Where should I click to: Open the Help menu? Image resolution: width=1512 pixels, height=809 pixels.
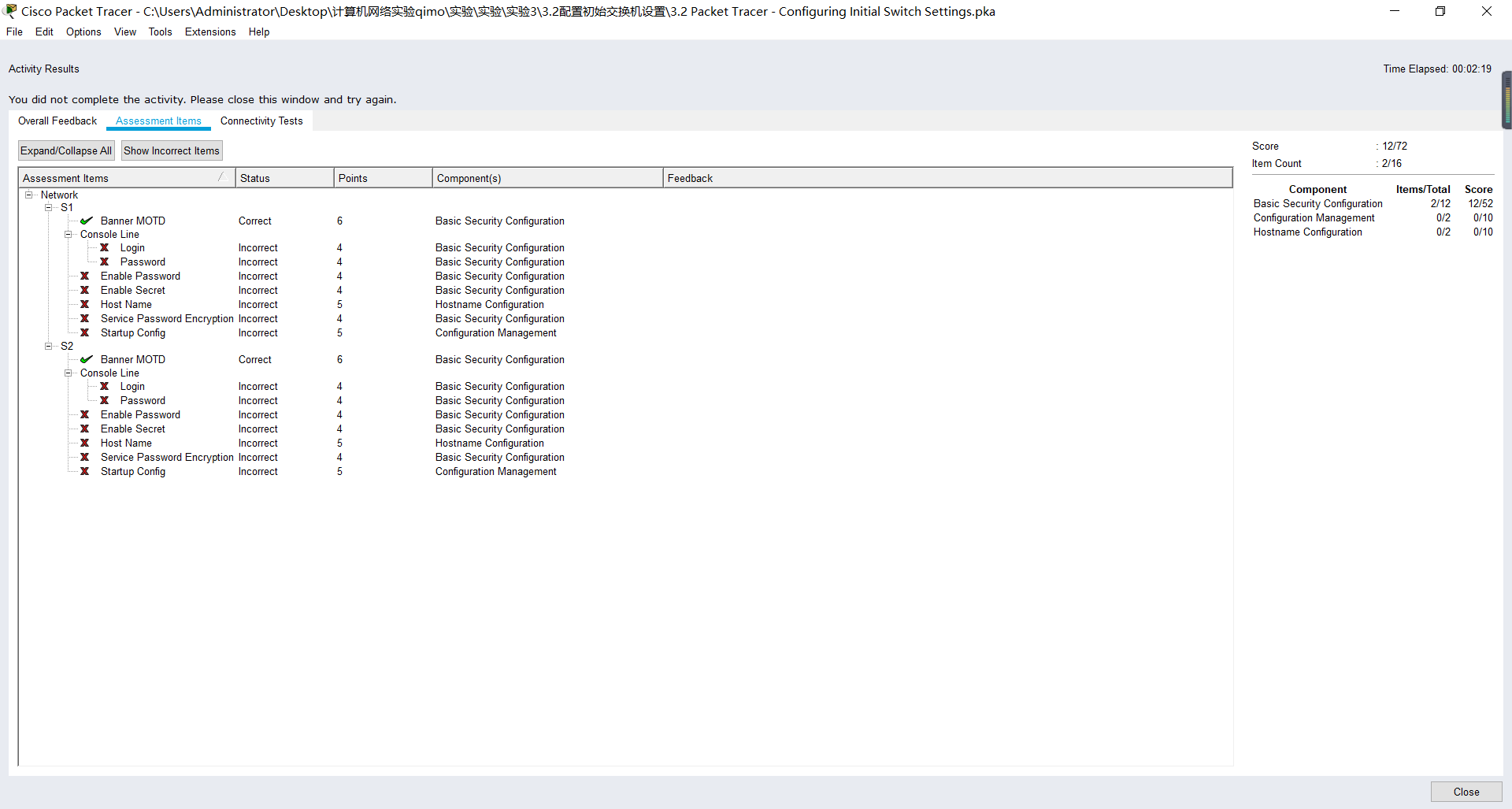pos(259,32)
